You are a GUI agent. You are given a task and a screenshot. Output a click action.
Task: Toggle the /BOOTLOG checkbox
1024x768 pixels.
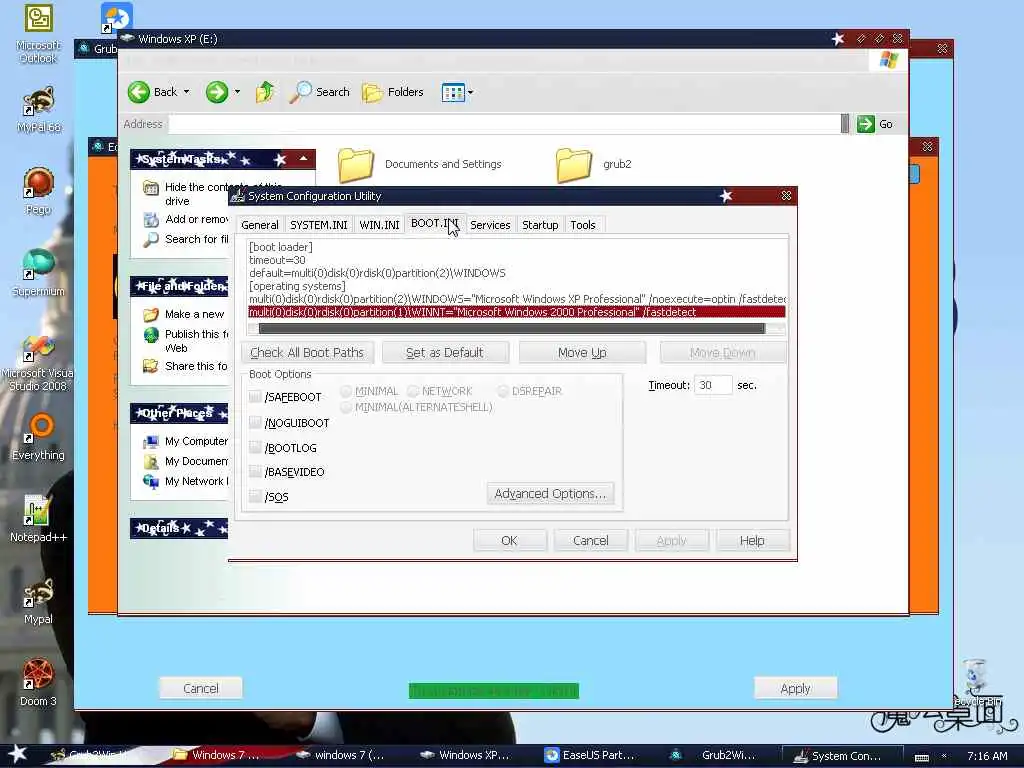tap(255, 448)
